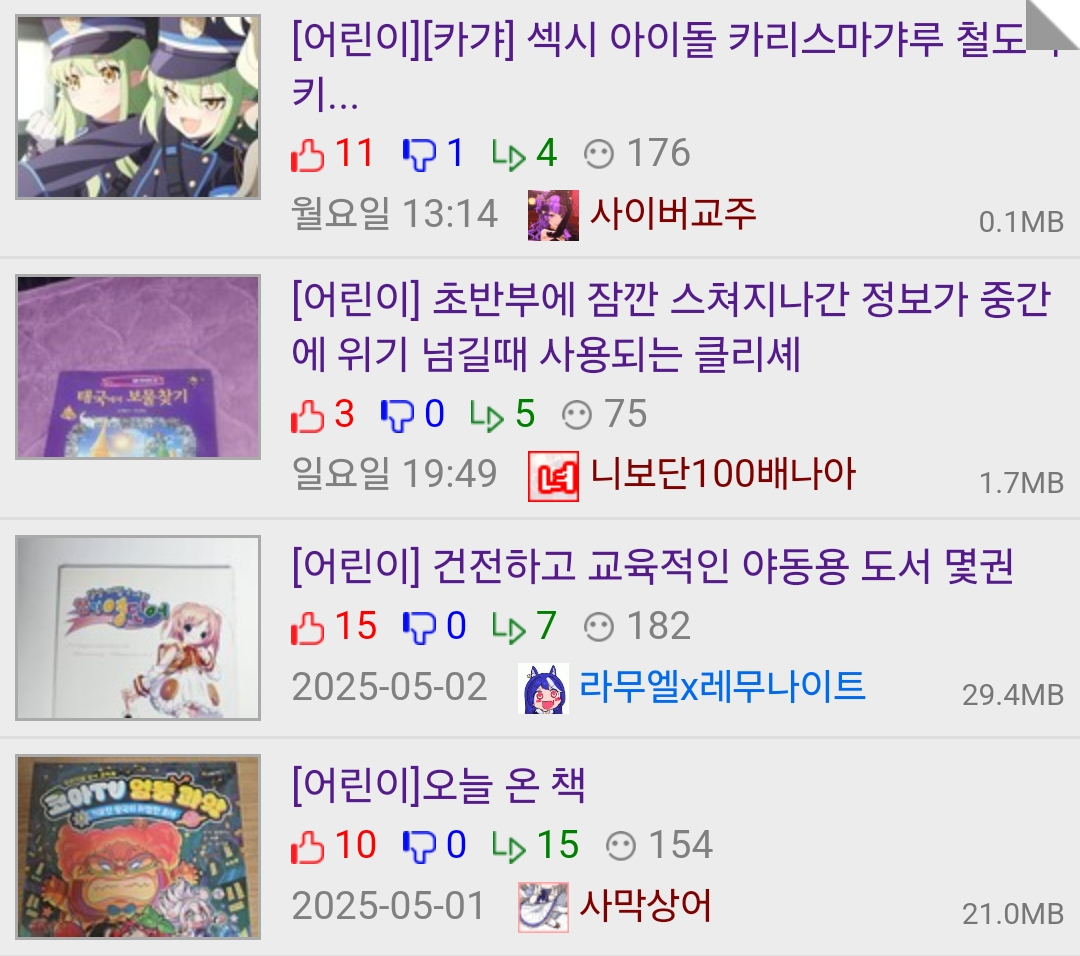Click 사이버교주 avatar icon
This screenshot has width=1080, height=956.
coord(553,215)
